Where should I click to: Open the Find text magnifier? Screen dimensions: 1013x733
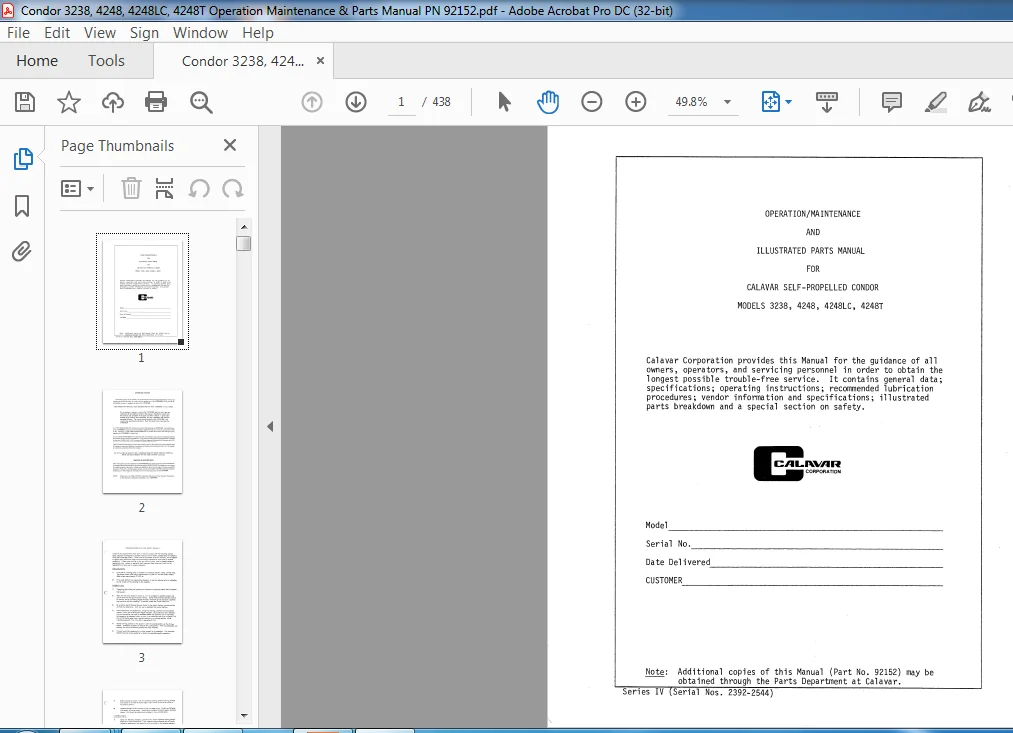click(201, 102)
